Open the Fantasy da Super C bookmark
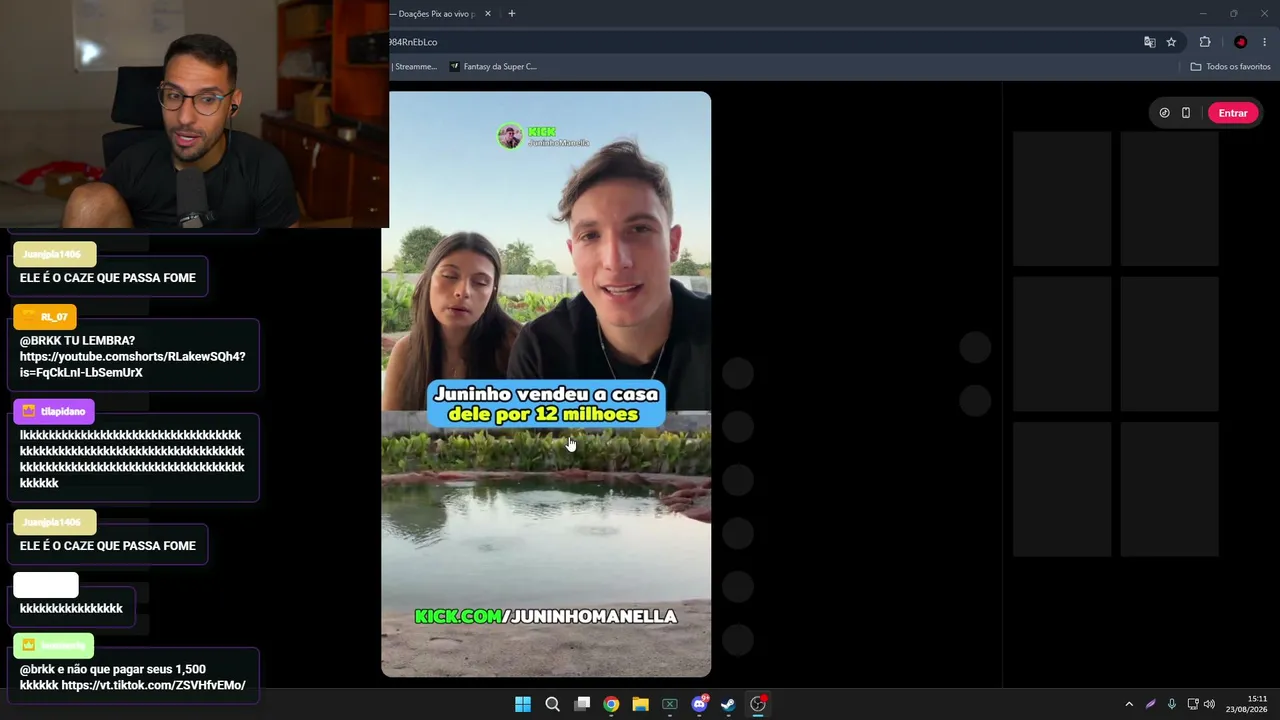The height and width of the screenshot is (720, 1280). pos(494,67)
